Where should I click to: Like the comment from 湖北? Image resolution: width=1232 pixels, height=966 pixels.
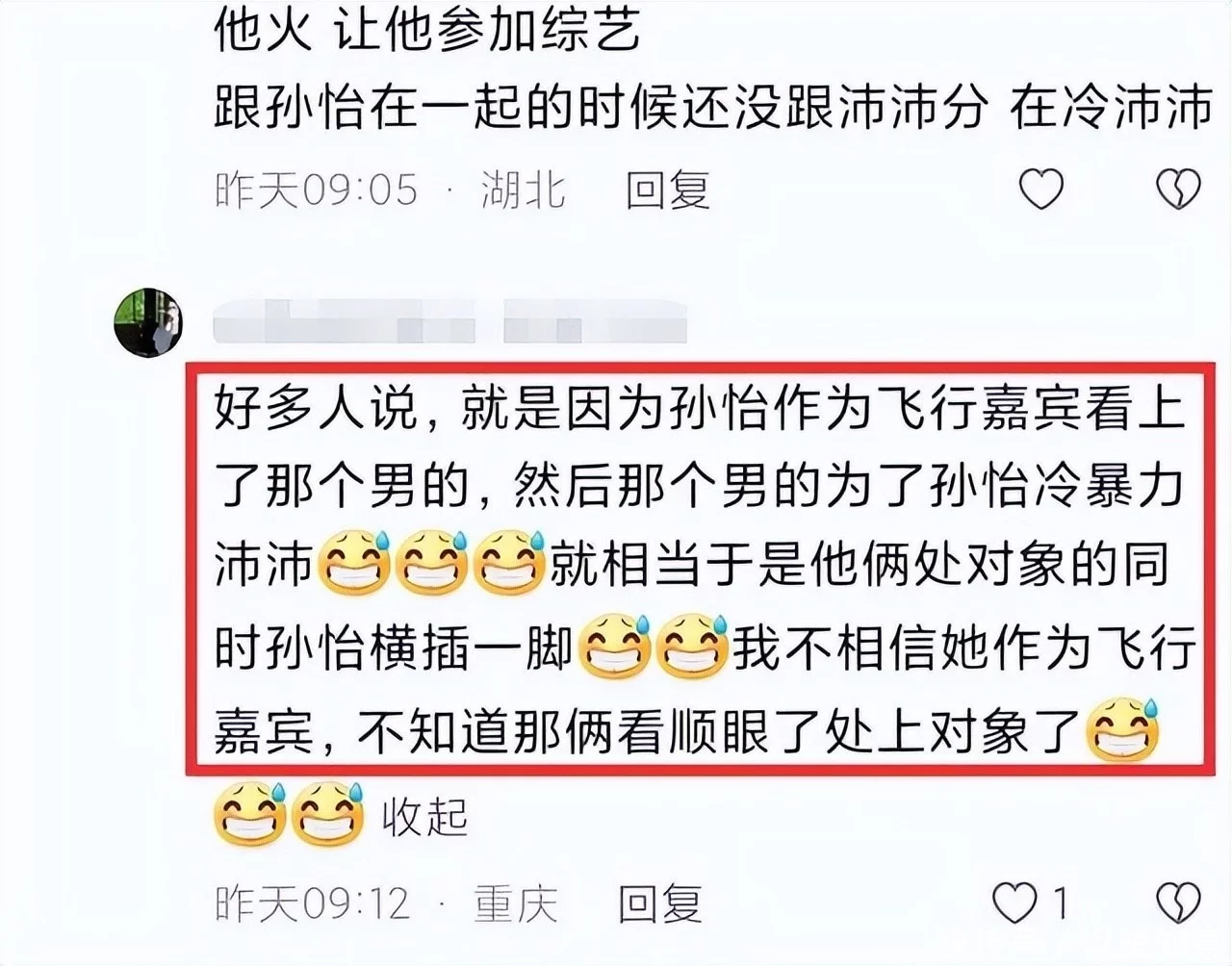1041,189
